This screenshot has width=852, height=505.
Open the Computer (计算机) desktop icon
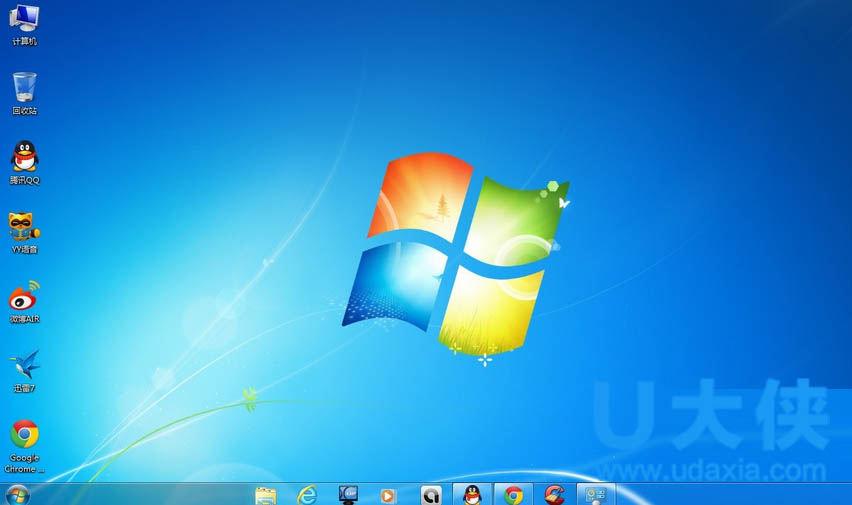(x=24, y=24)
